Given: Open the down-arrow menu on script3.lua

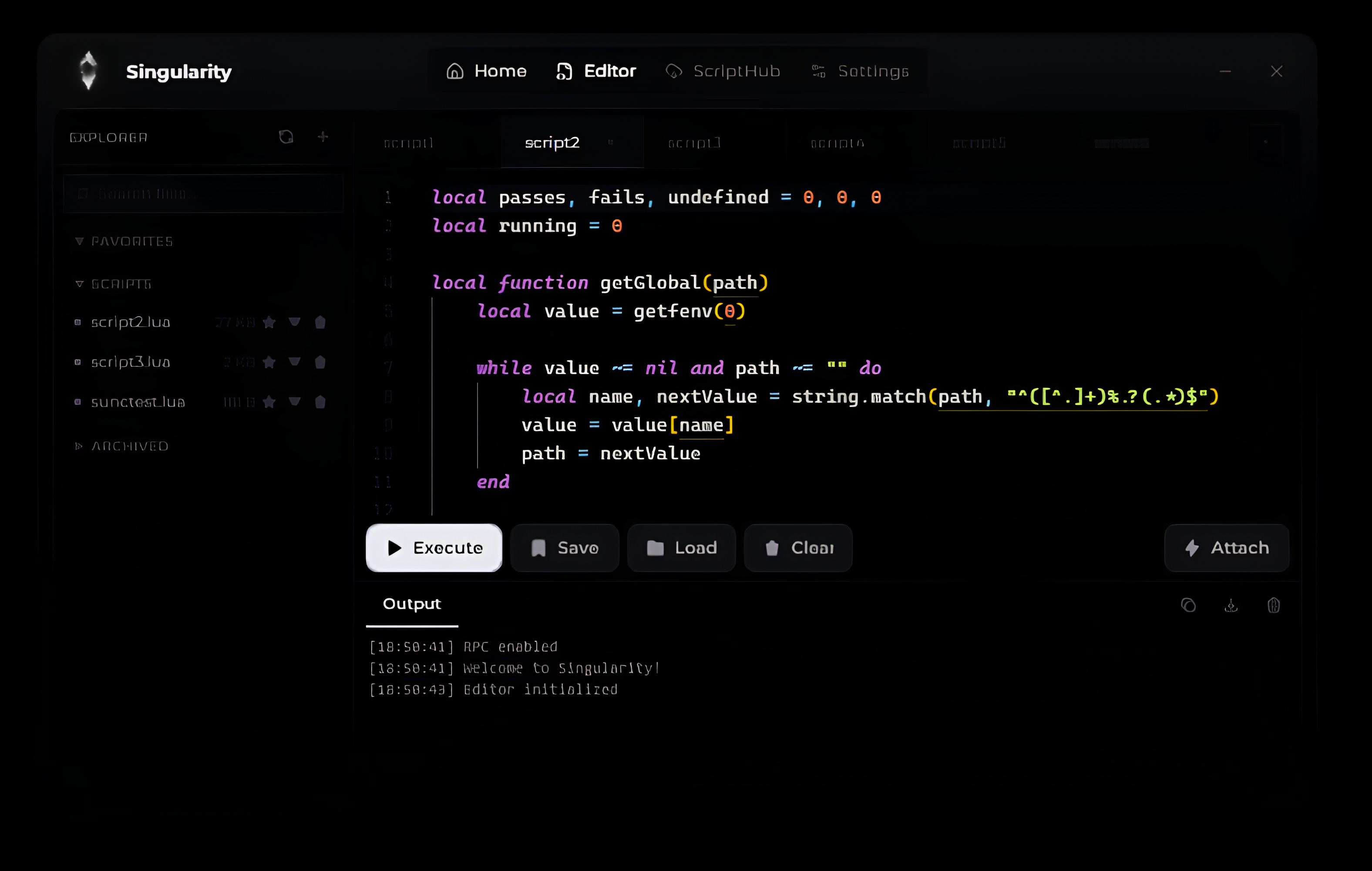Looking at the screenshot, I should click(x=295, y=362).
